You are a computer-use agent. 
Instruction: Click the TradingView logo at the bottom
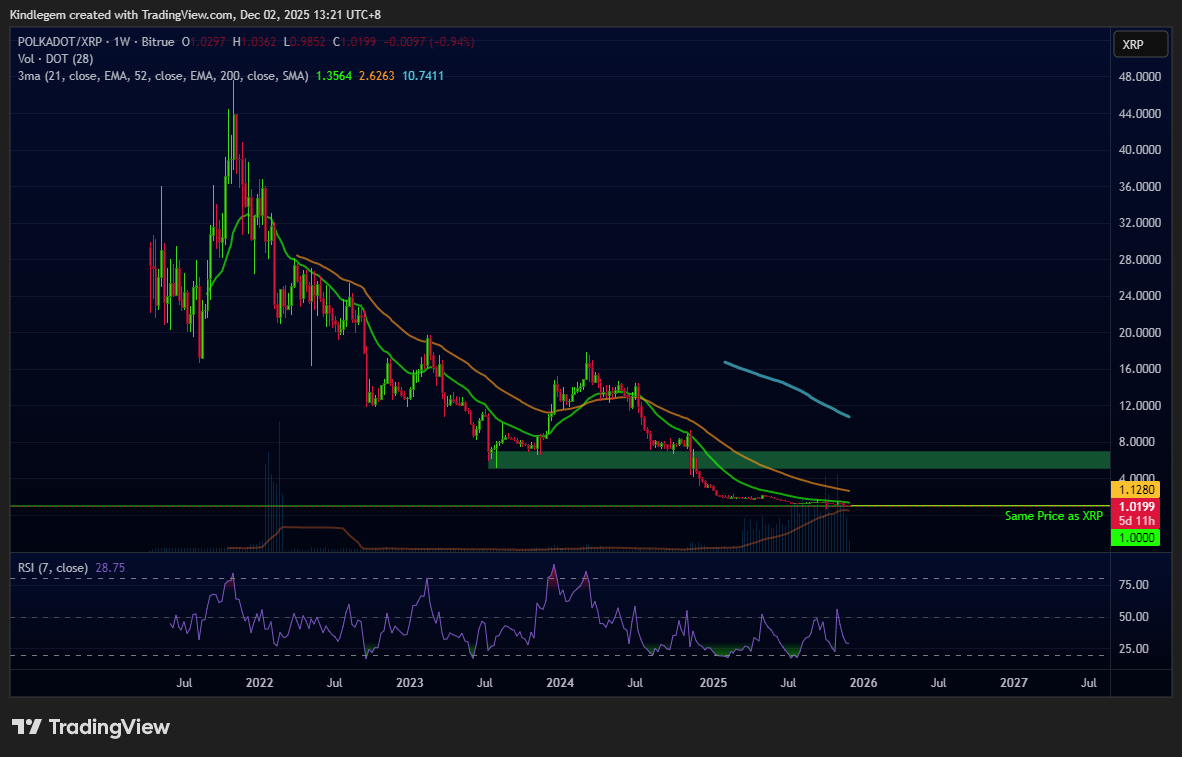91,727
